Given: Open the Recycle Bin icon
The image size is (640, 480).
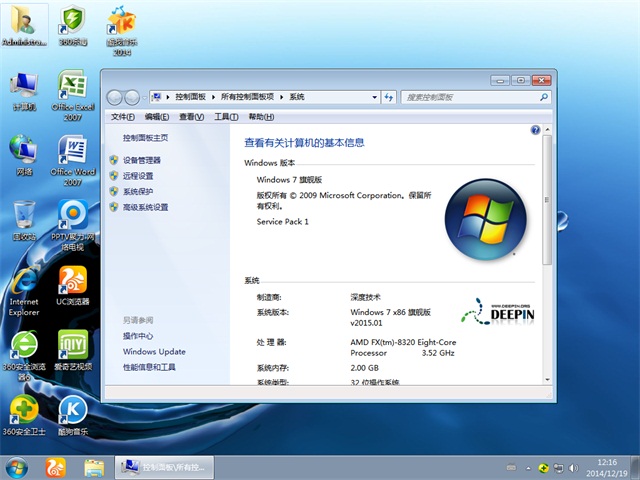Looking at the screenshot, I should pos(24,220).
